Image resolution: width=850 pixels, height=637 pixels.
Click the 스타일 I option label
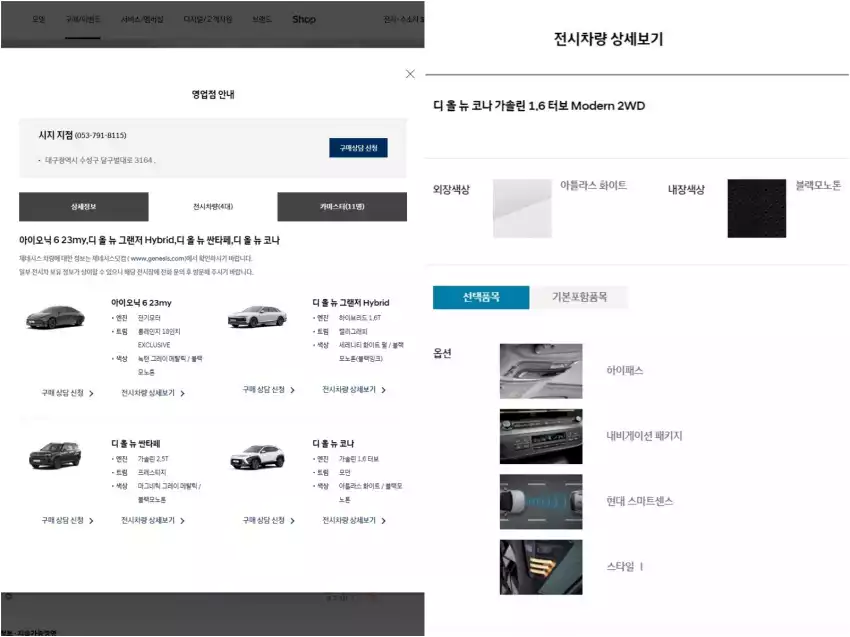pyautogui.click(x=624, y=567)
